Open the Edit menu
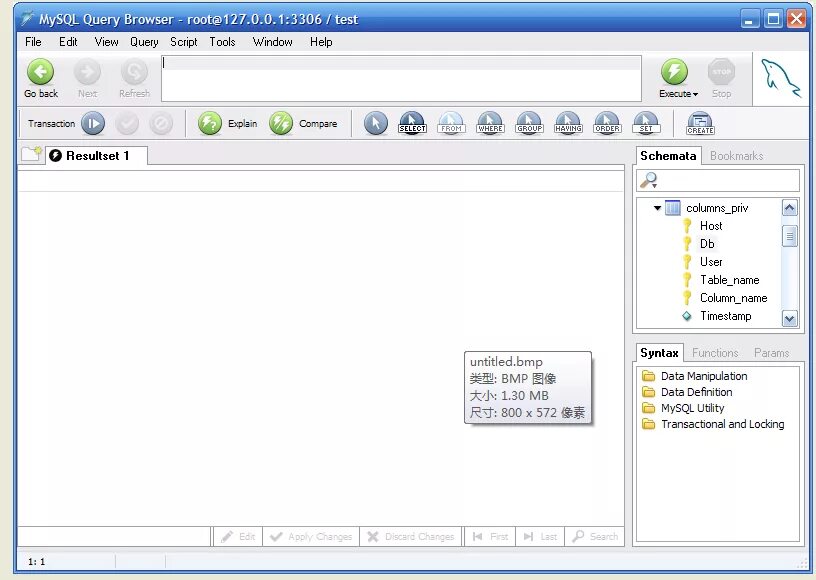 pos(68,42)
